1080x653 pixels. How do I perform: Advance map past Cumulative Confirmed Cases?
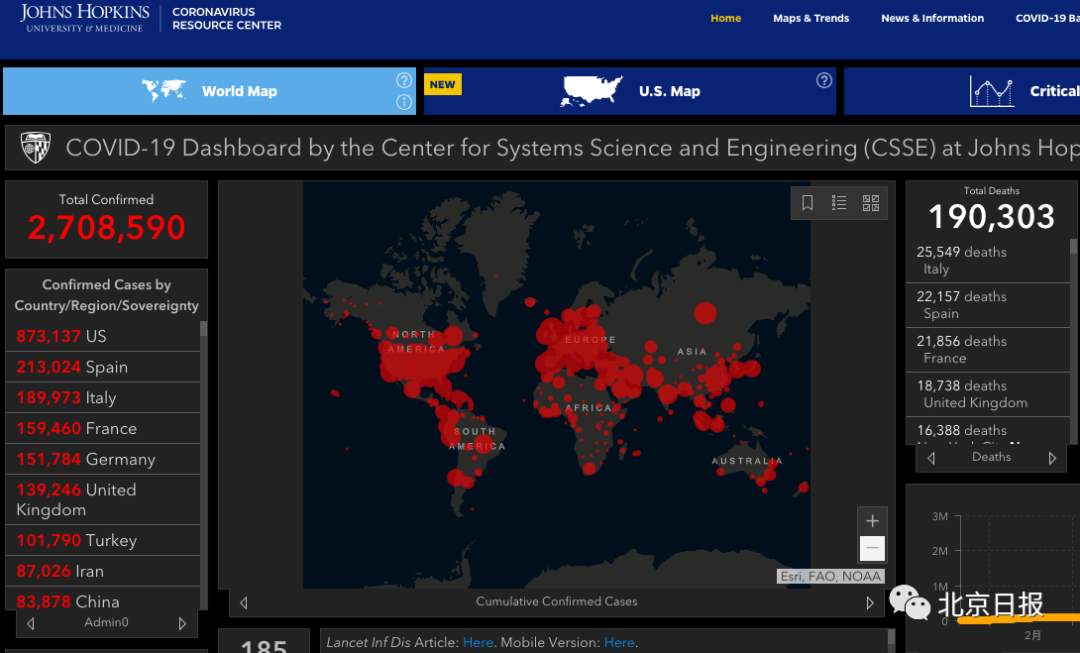pyautogui.click(x=869, y=602)
